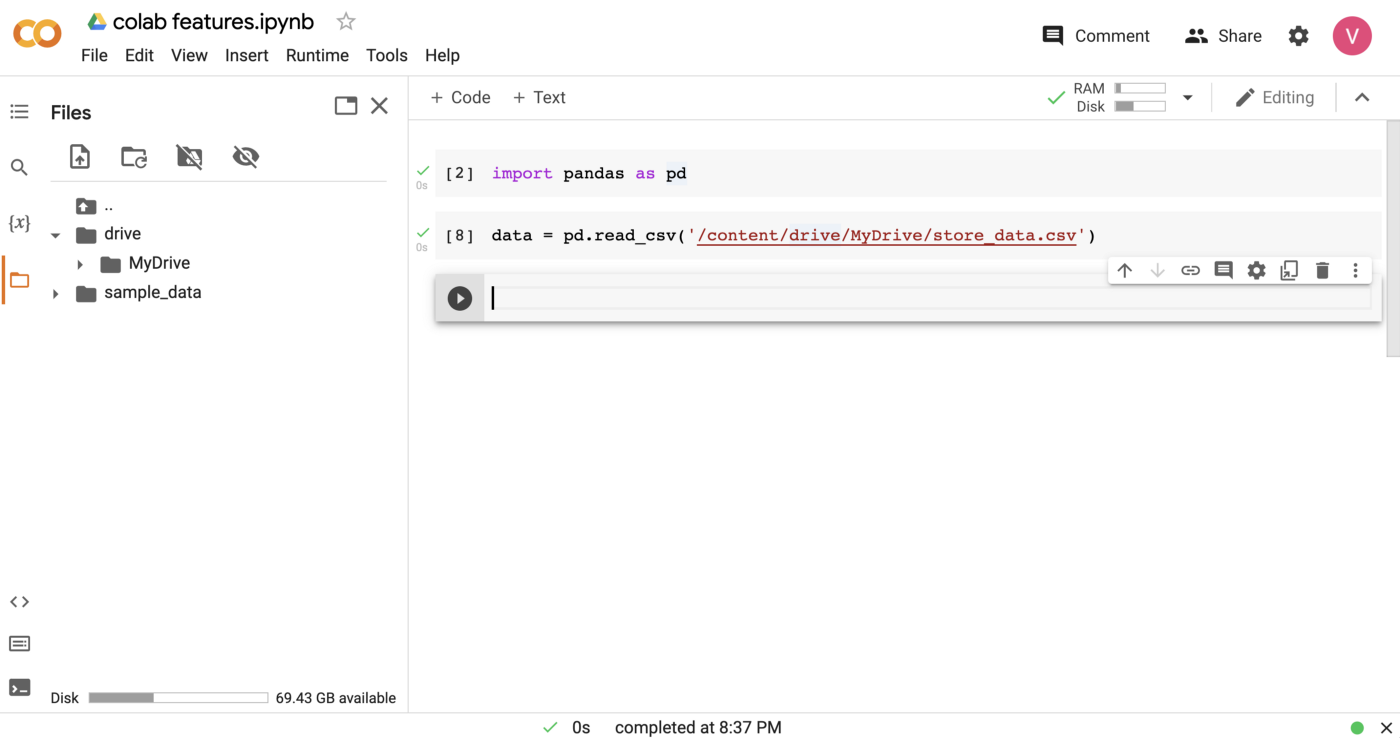
Task: Open the table of contents sidebar icon
Action: pyautogui.click(x=19, y=111)
